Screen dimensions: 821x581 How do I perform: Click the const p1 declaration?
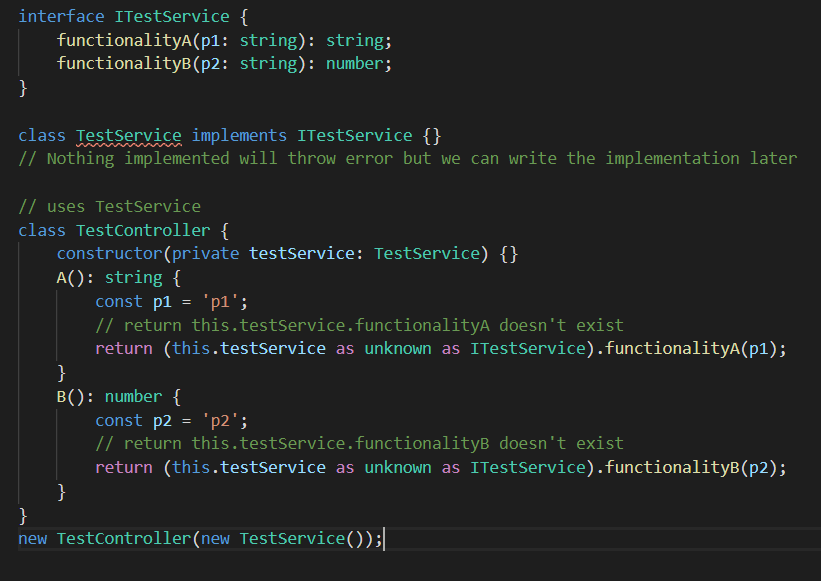[x=118, y=300]
